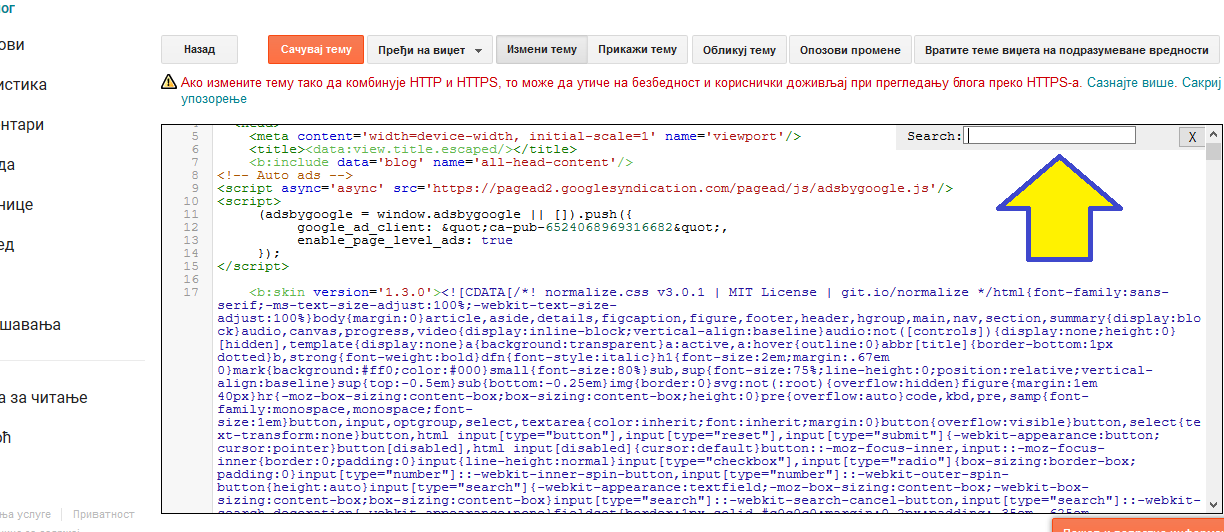Viewport: 1224px width, 532px height.
Task: Click the closing </script> tag line
Action: (253, 266)
